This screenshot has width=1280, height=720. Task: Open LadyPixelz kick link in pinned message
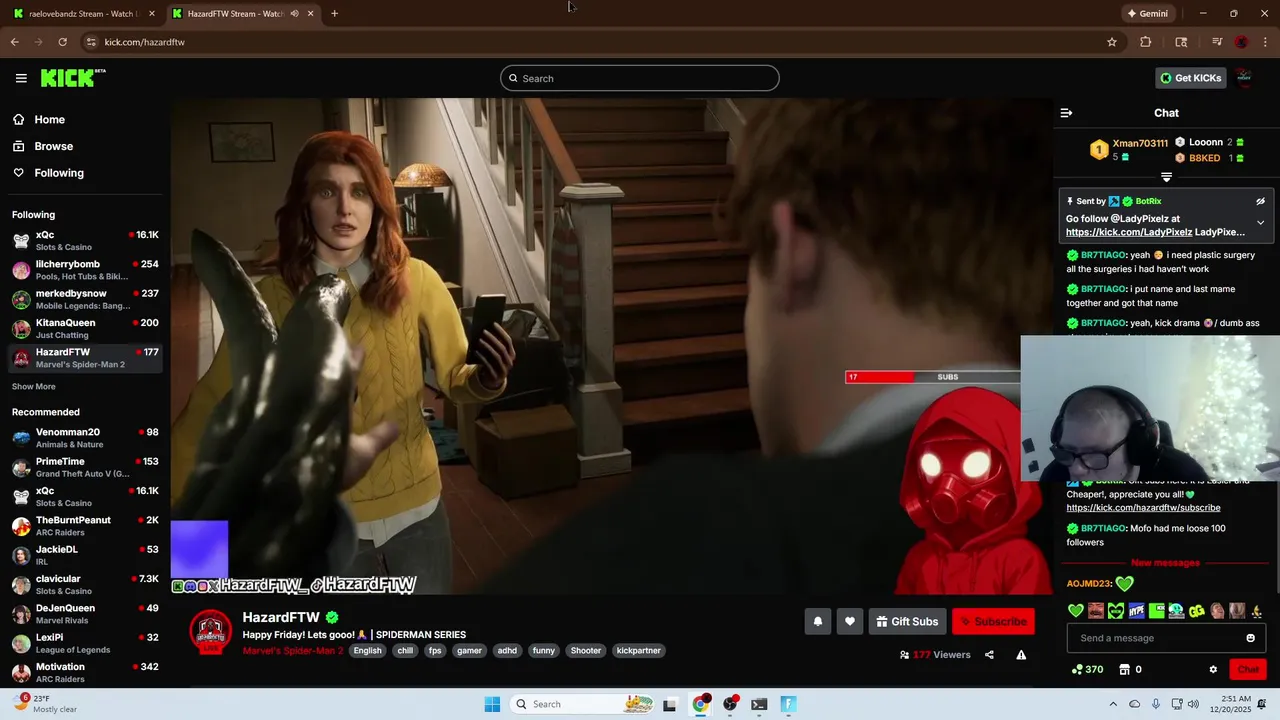[1128, 232]
